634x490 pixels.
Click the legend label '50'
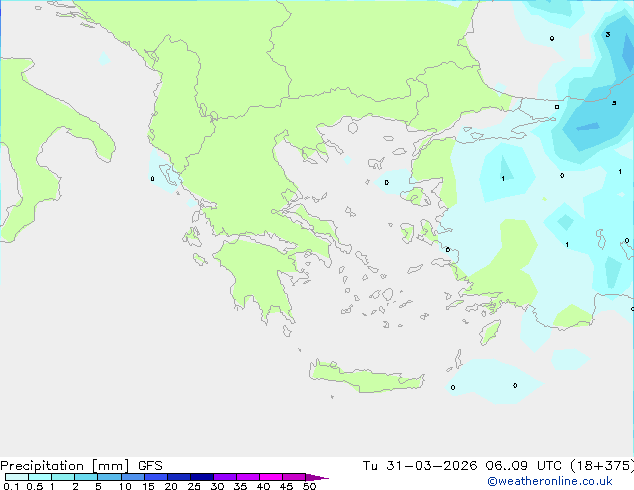[x=309, y=486]
